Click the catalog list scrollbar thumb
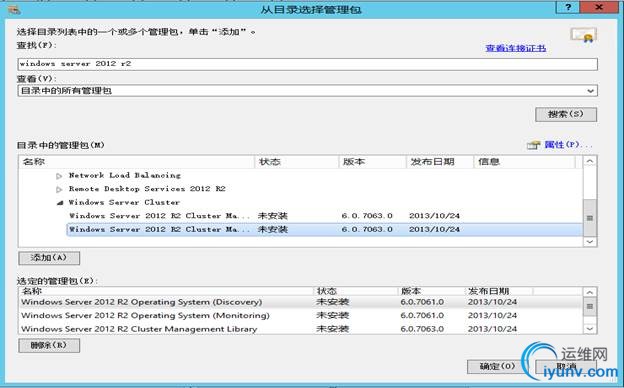 point(590,218)
